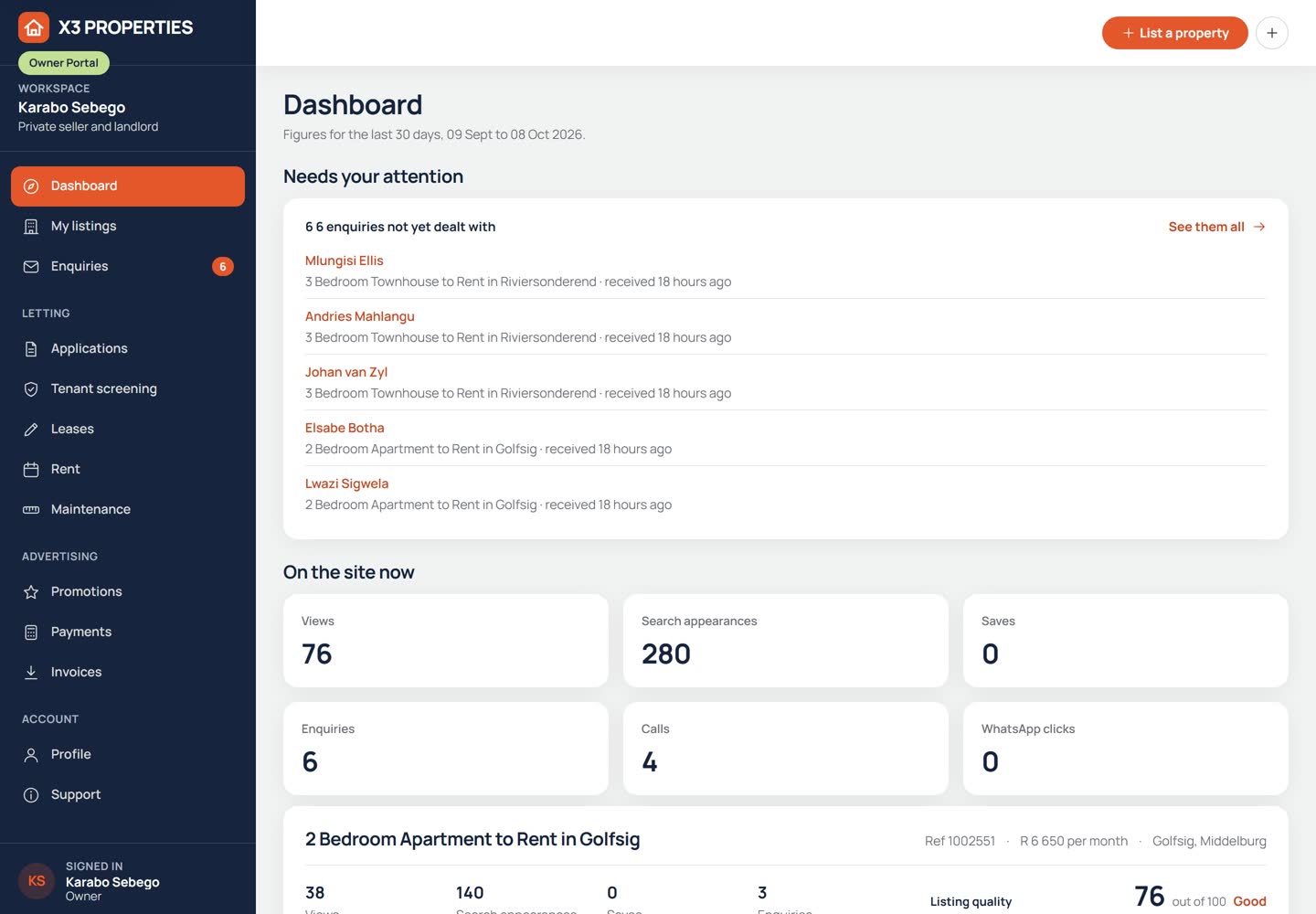The height and width of the screenshot is (914, 1316).
Task: Click the Dashboard compass icon in the sidebar
Action: 31,186
